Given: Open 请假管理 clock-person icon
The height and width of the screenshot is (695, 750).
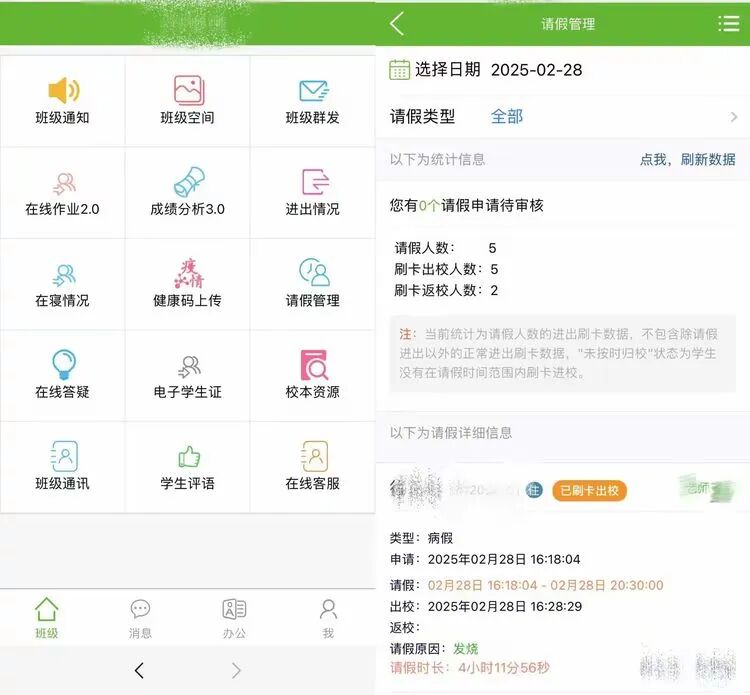Looking at the screenshot, I should (314, 272).
